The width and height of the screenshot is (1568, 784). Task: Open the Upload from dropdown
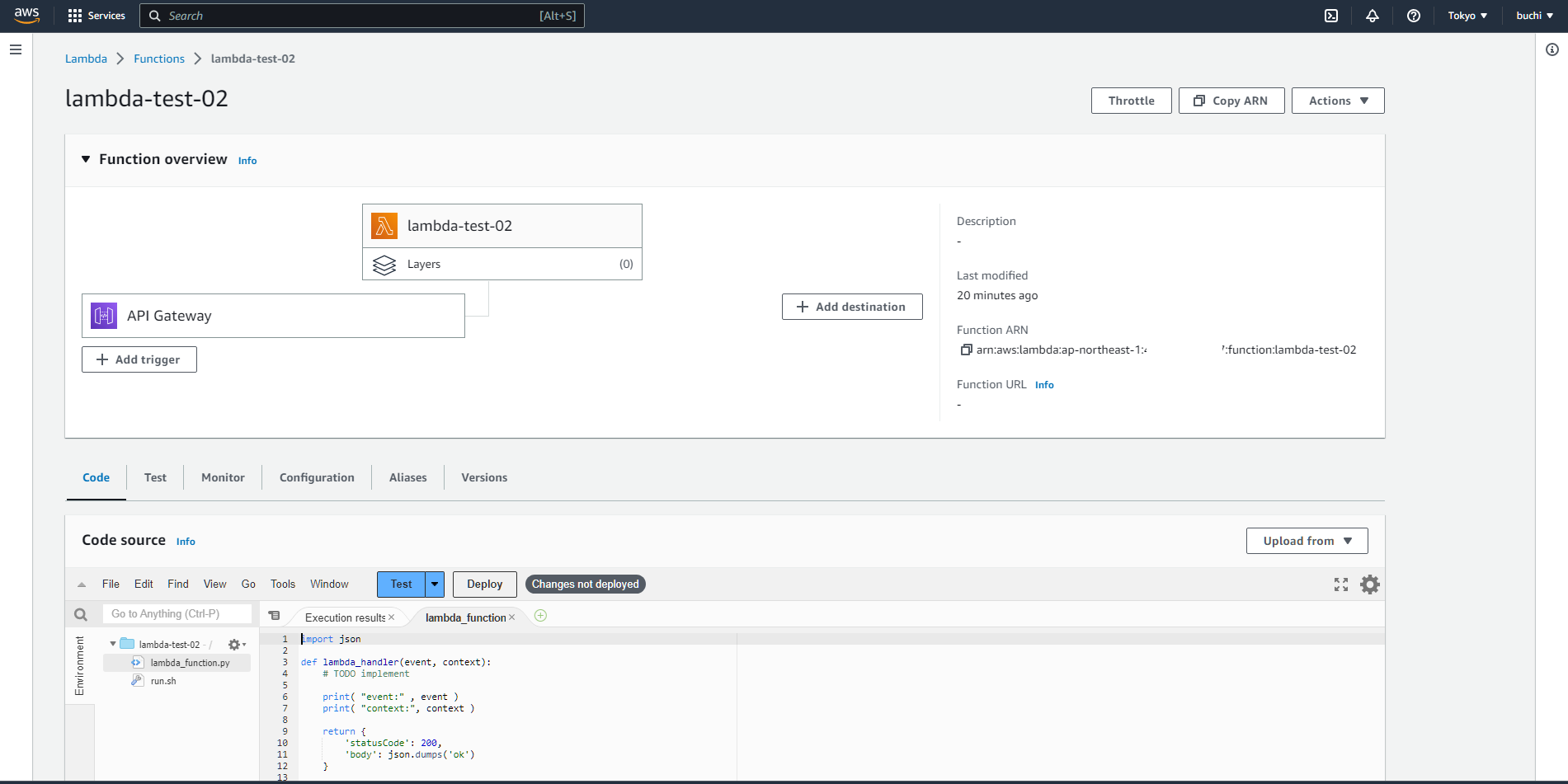point(1307,541)
